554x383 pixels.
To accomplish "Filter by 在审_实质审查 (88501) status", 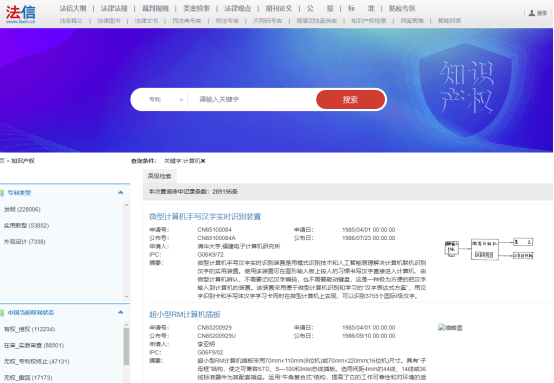I will tap(34, 346).
